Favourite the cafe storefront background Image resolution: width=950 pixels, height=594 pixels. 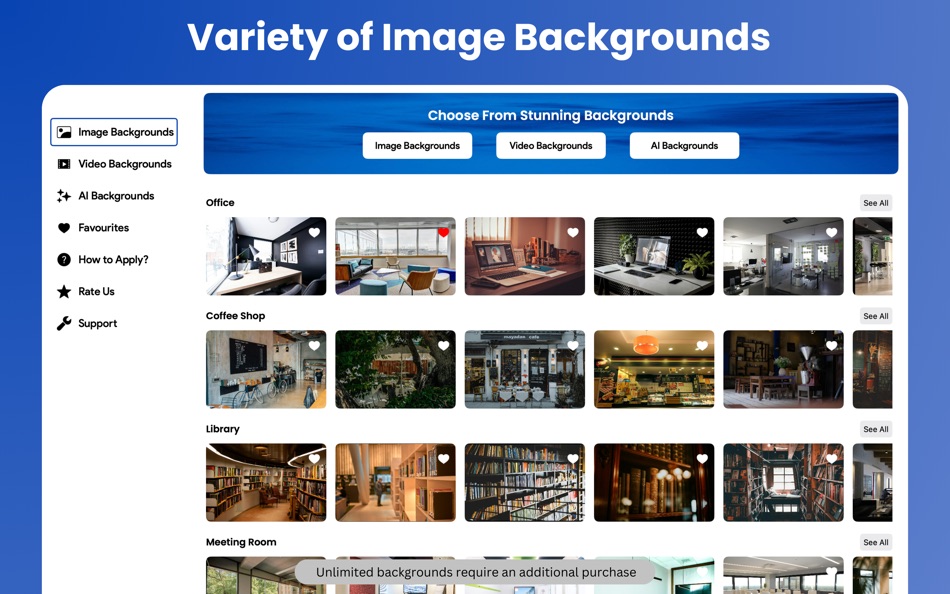point(573,345)
